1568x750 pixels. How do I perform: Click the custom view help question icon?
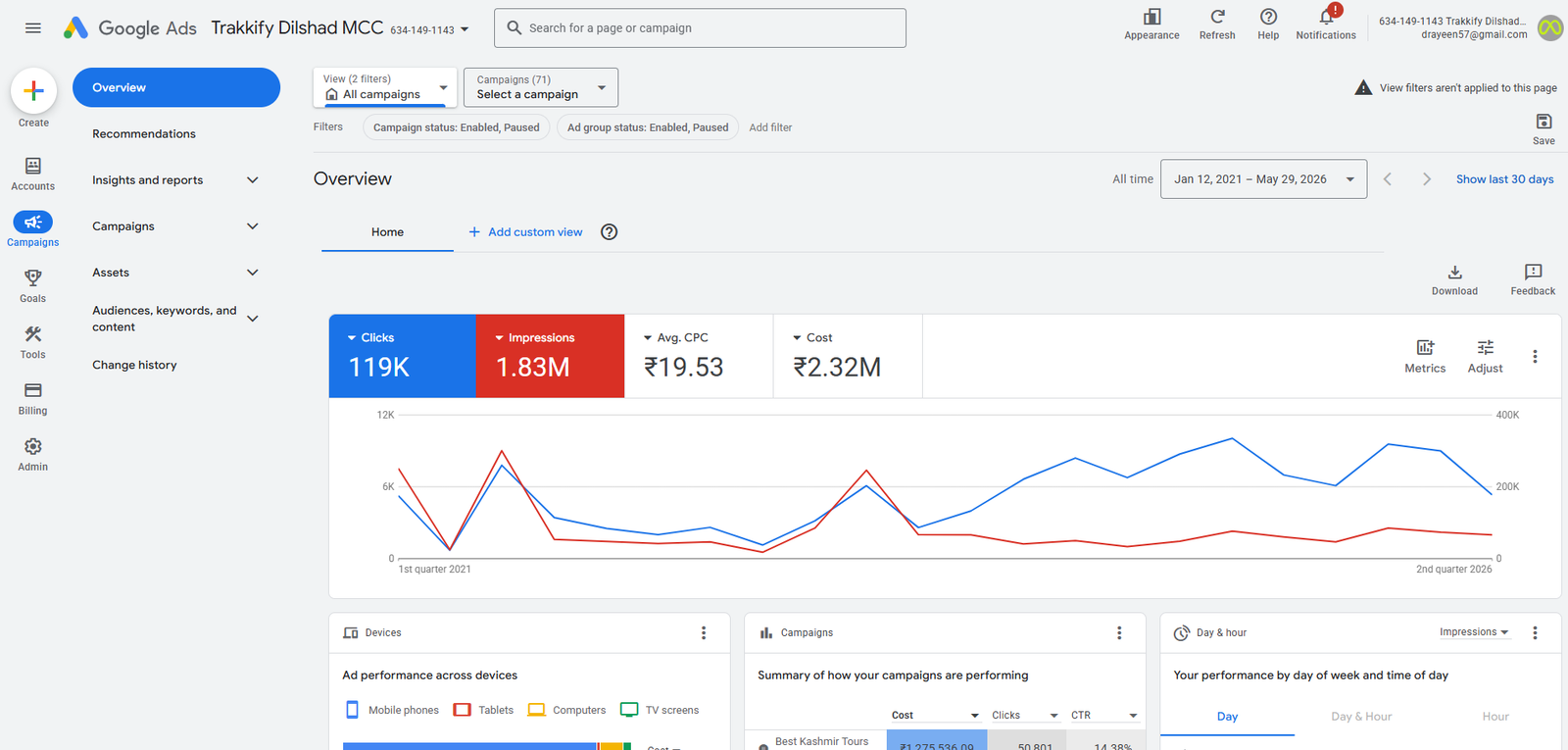click(610, 232)
